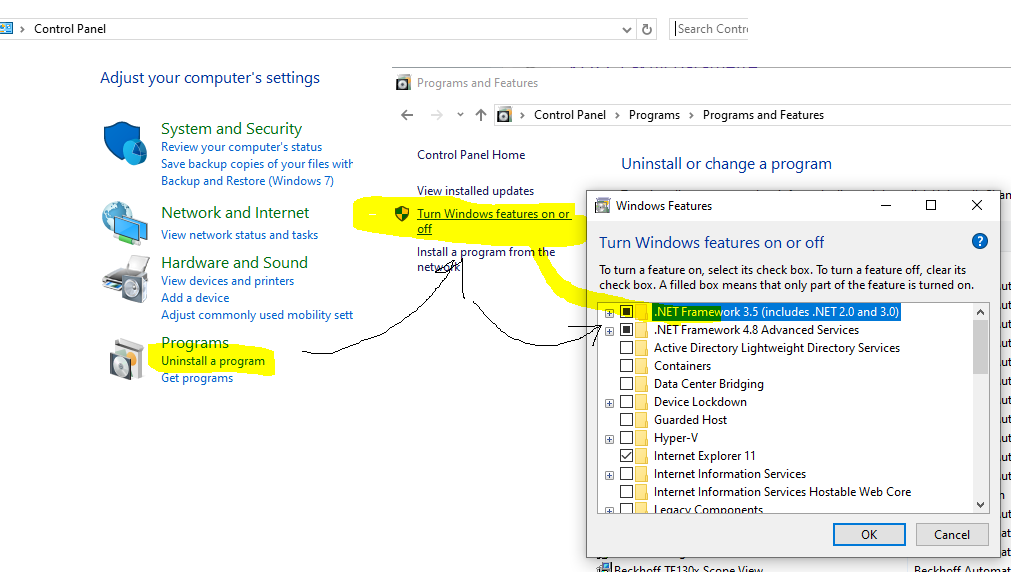Open System and Security heading link
1011x572 pixels.
pyautogui.click(x=231, y=128)
